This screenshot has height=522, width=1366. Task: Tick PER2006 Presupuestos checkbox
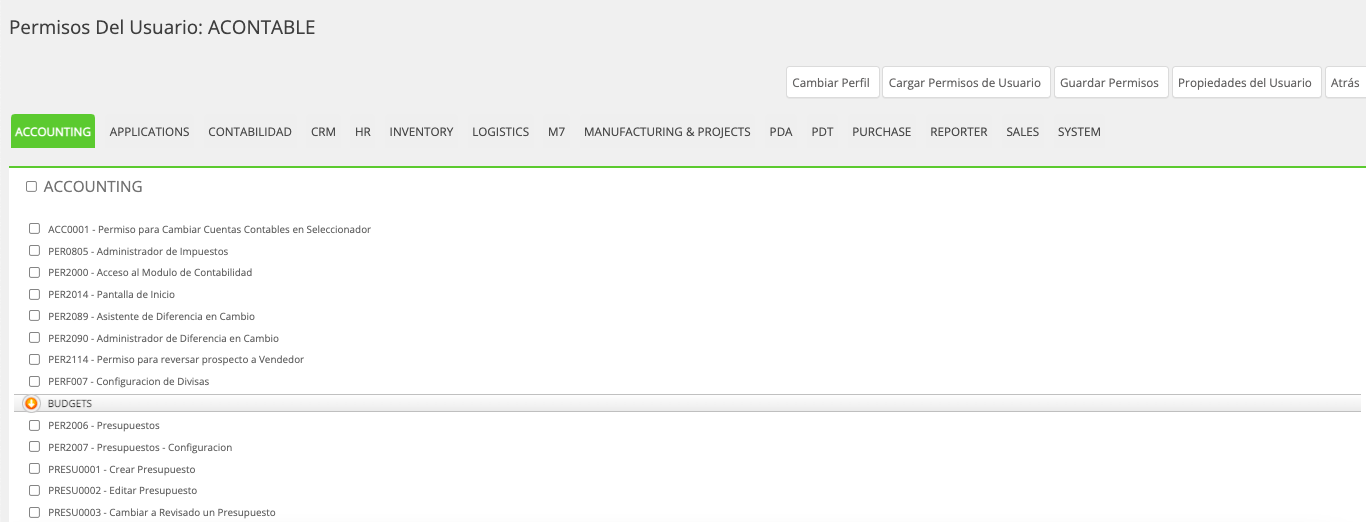tap(35, 425)
